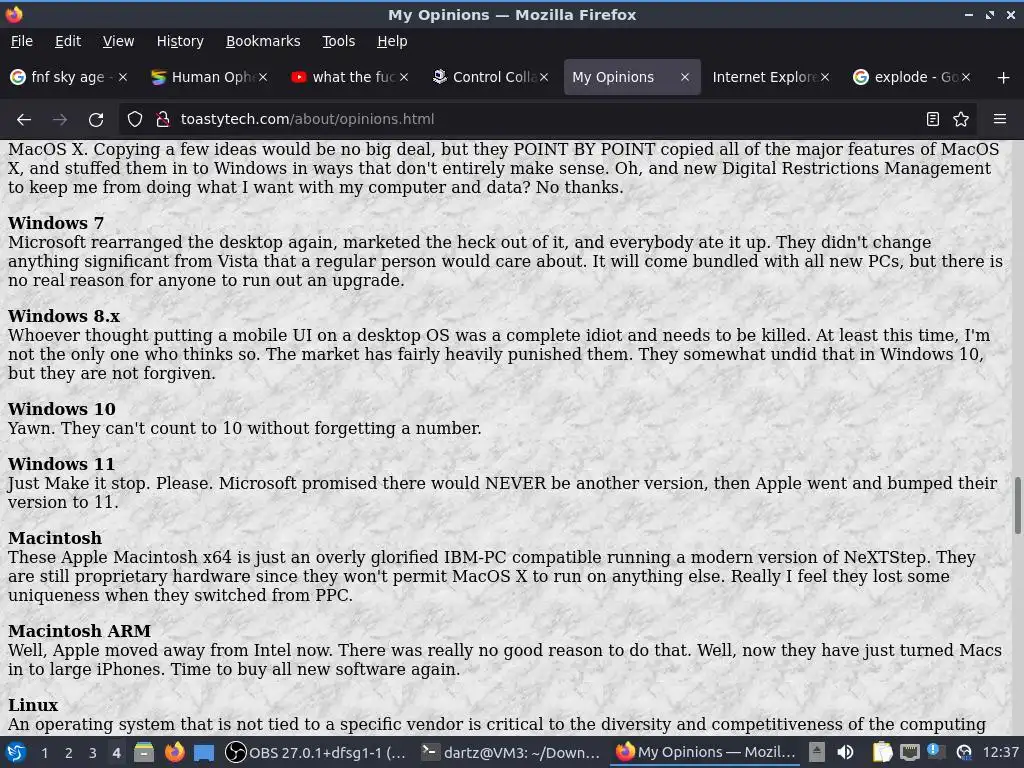Click the removable media eject tray icon

(816, 752)
